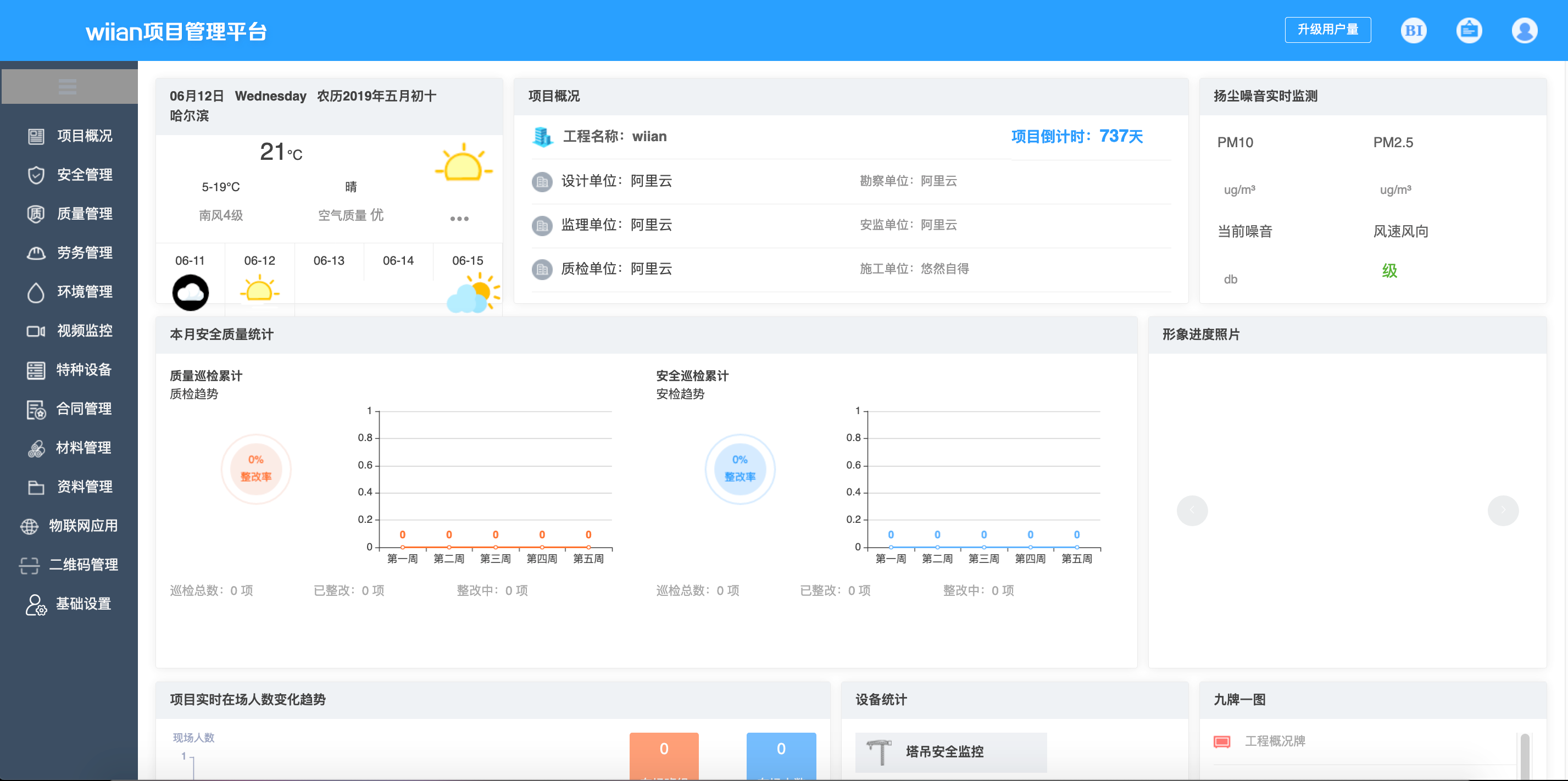Click the 材料管理 materials icon
Screen dimensions: 1568x781
click(x=36, y=448)
